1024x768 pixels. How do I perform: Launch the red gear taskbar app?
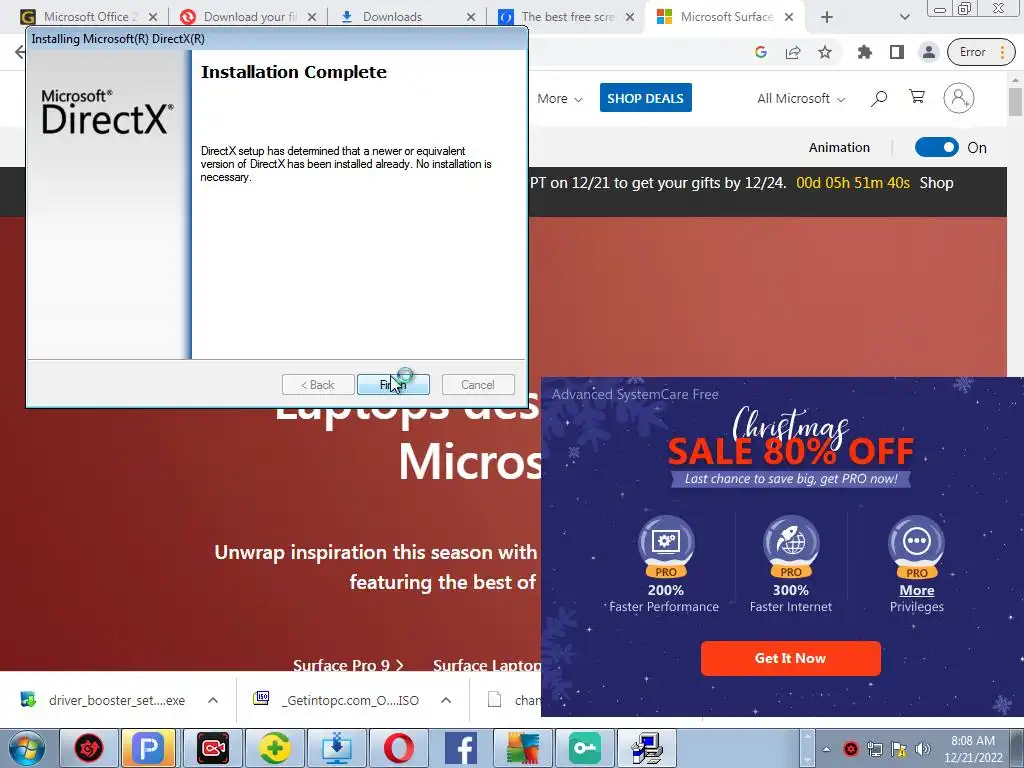pyautogui.click(x=89, y=748)
